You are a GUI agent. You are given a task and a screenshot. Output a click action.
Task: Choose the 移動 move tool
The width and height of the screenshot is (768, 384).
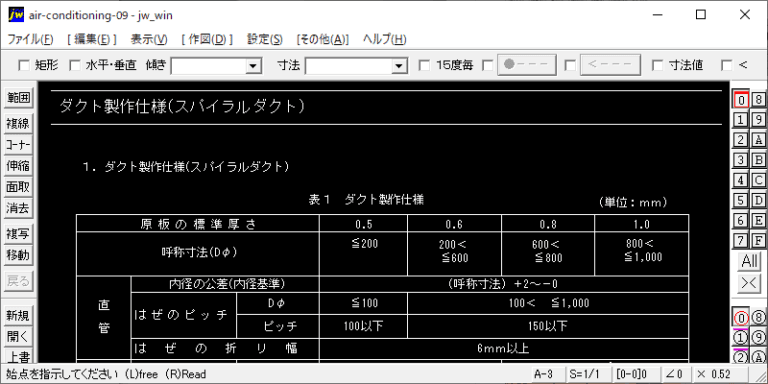tap(18, 255)
